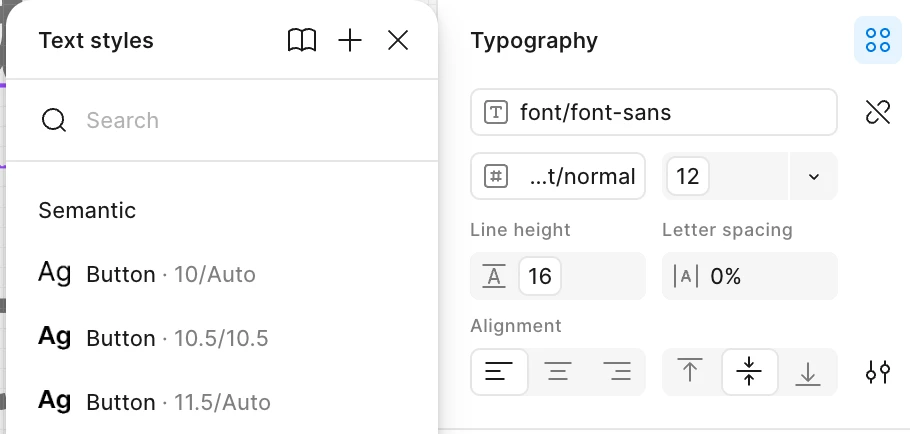Click the Letter spacing label
This screenshot has width=910, height=434.
point(727,230)
